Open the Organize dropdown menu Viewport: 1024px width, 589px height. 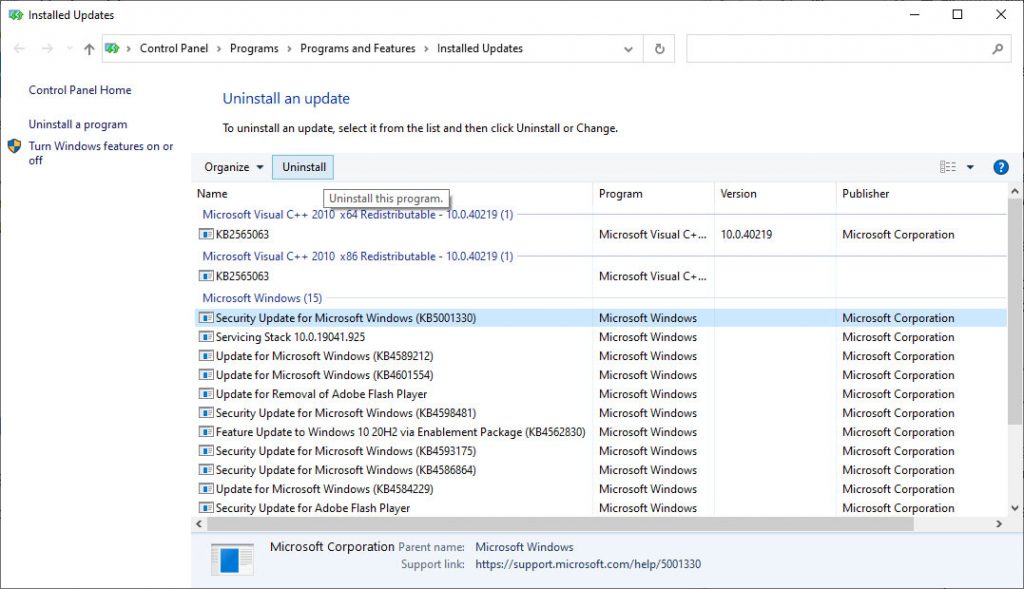tap(234, 167)
